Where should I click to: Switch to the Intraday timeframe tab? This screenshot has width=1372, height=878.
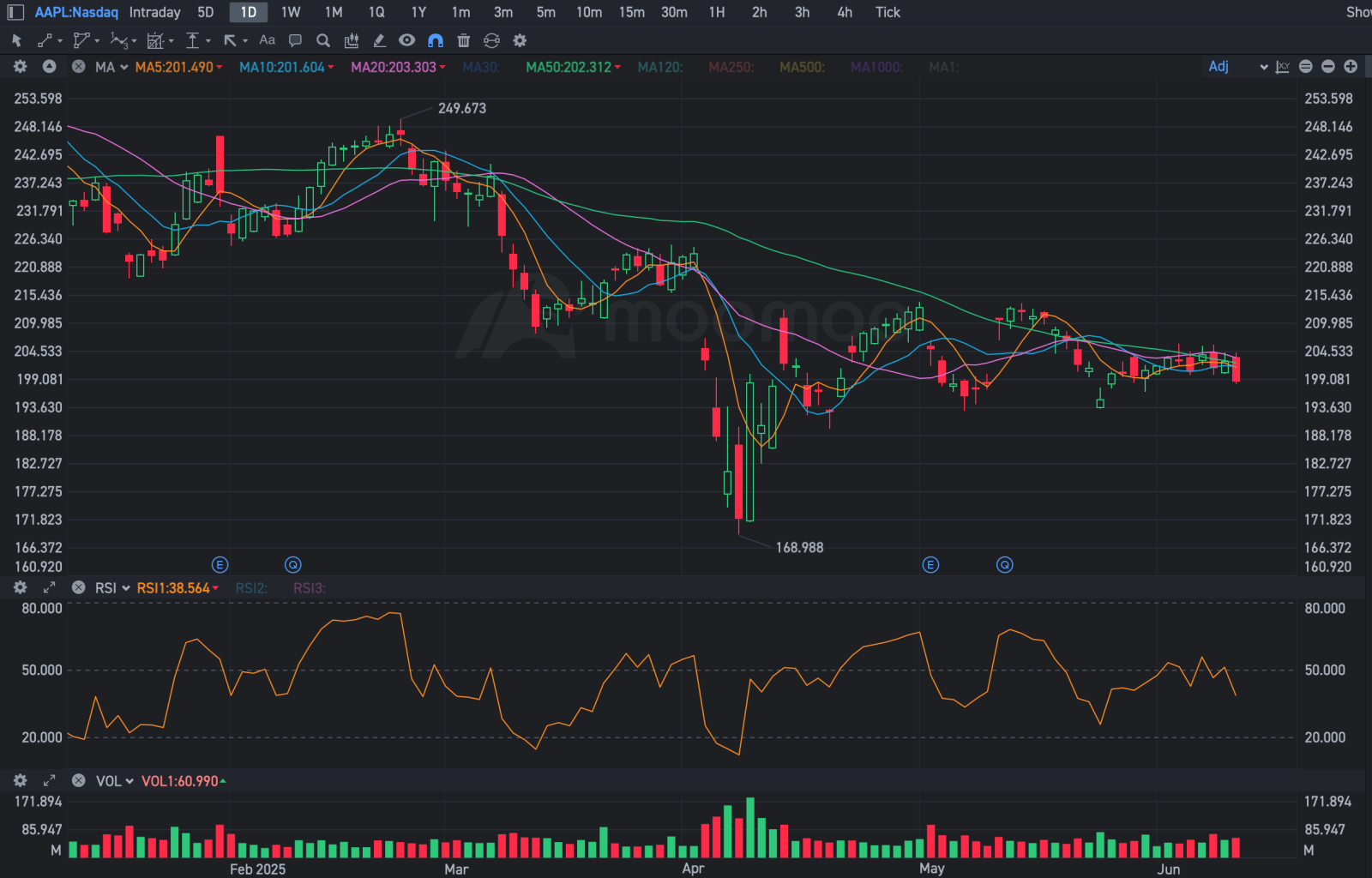click(155, 12)
